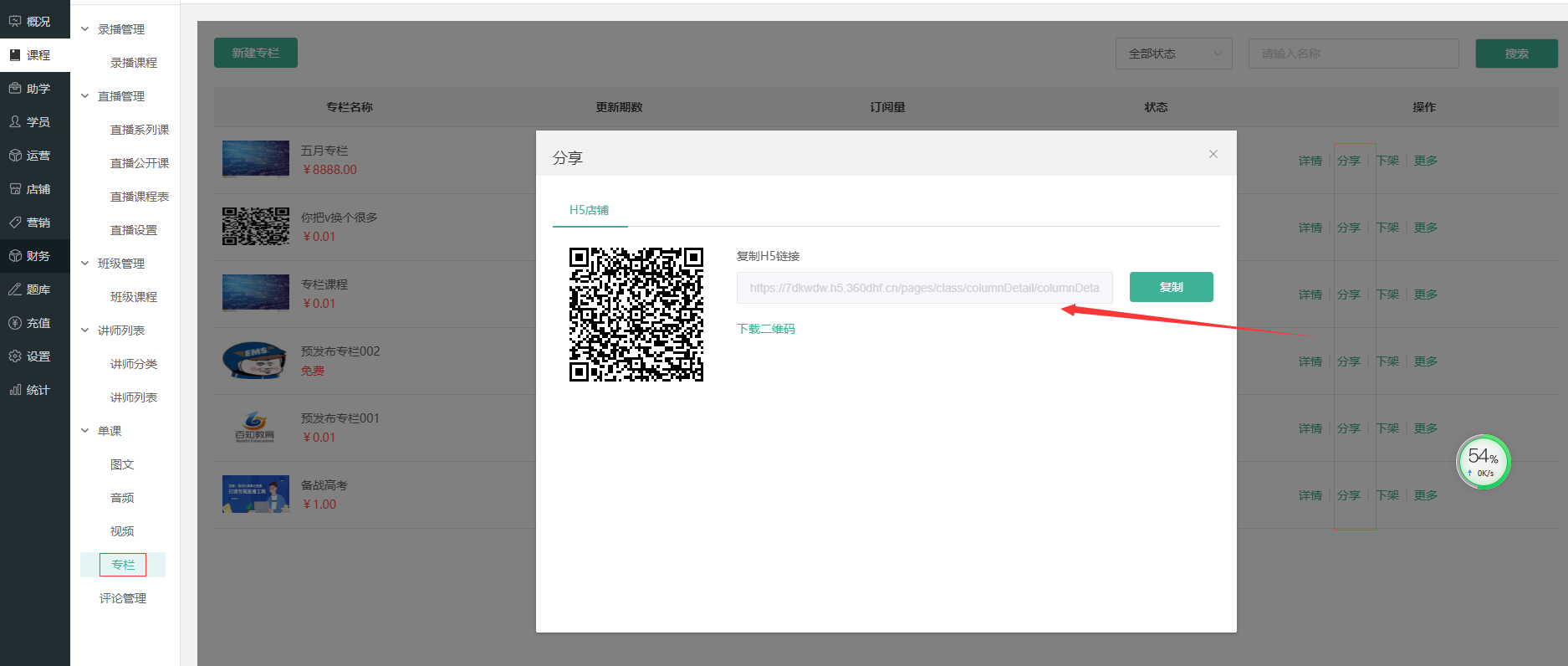Open the 题库 question bank icon
The width and height of the screenshot is (1568, 666).
tap(15, 289)
